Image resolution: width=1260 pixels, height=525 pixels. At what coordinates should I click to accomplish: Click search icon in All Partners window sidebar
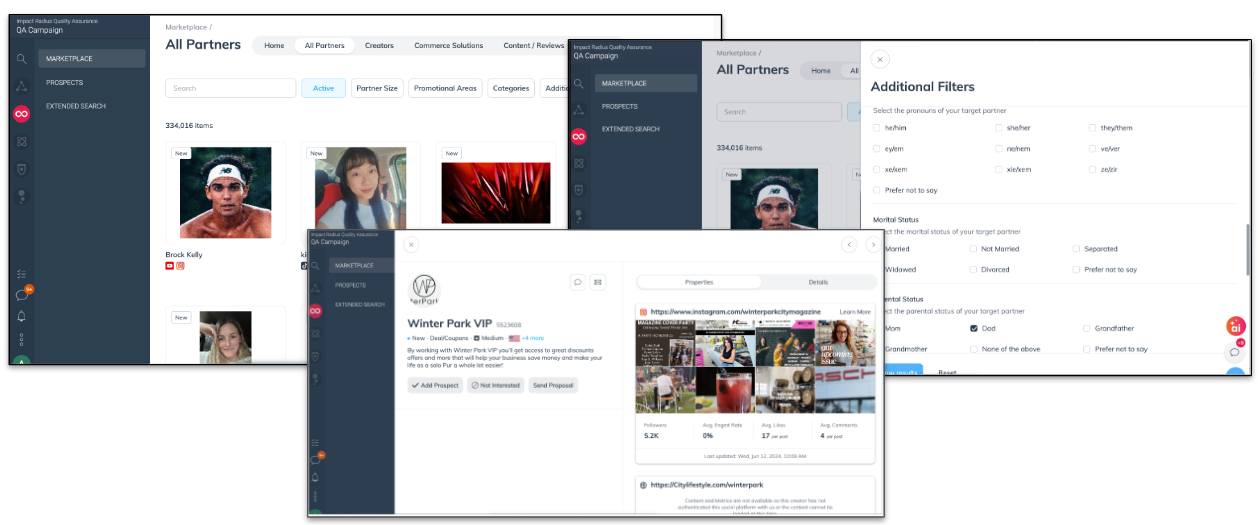point(21,59)
